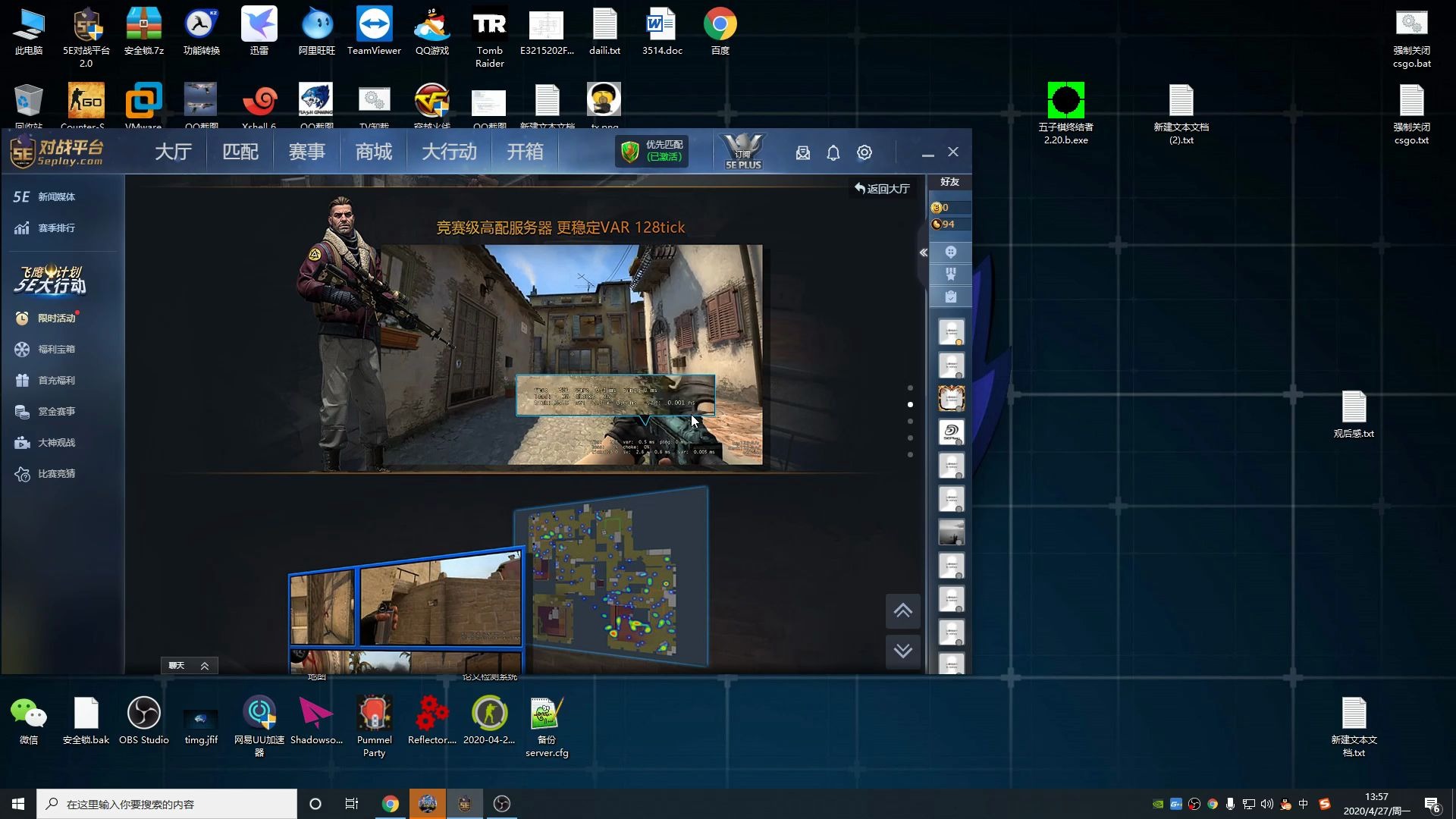Select the last carousel page dot
The height and width of the screenshot is (819, 1456).
(910, 455)
